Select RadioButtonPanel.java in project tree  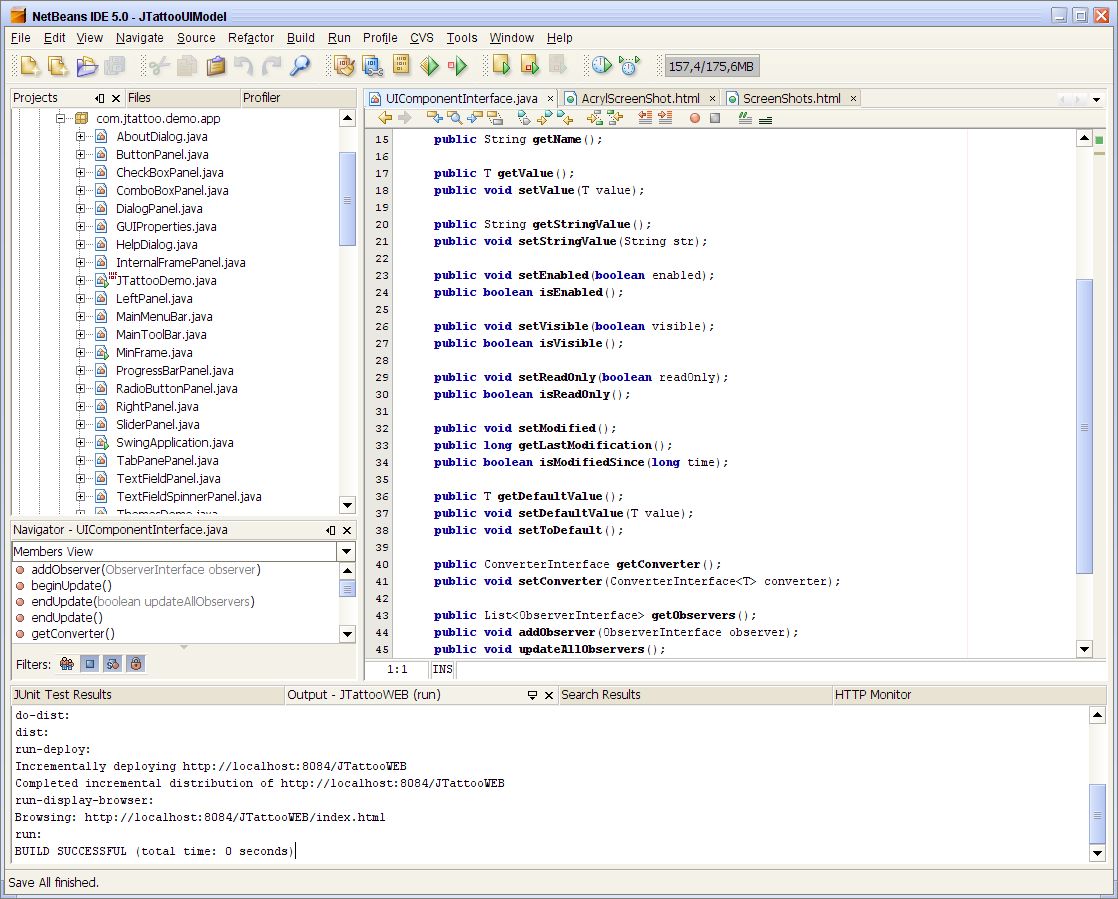[x=177, y=389]
